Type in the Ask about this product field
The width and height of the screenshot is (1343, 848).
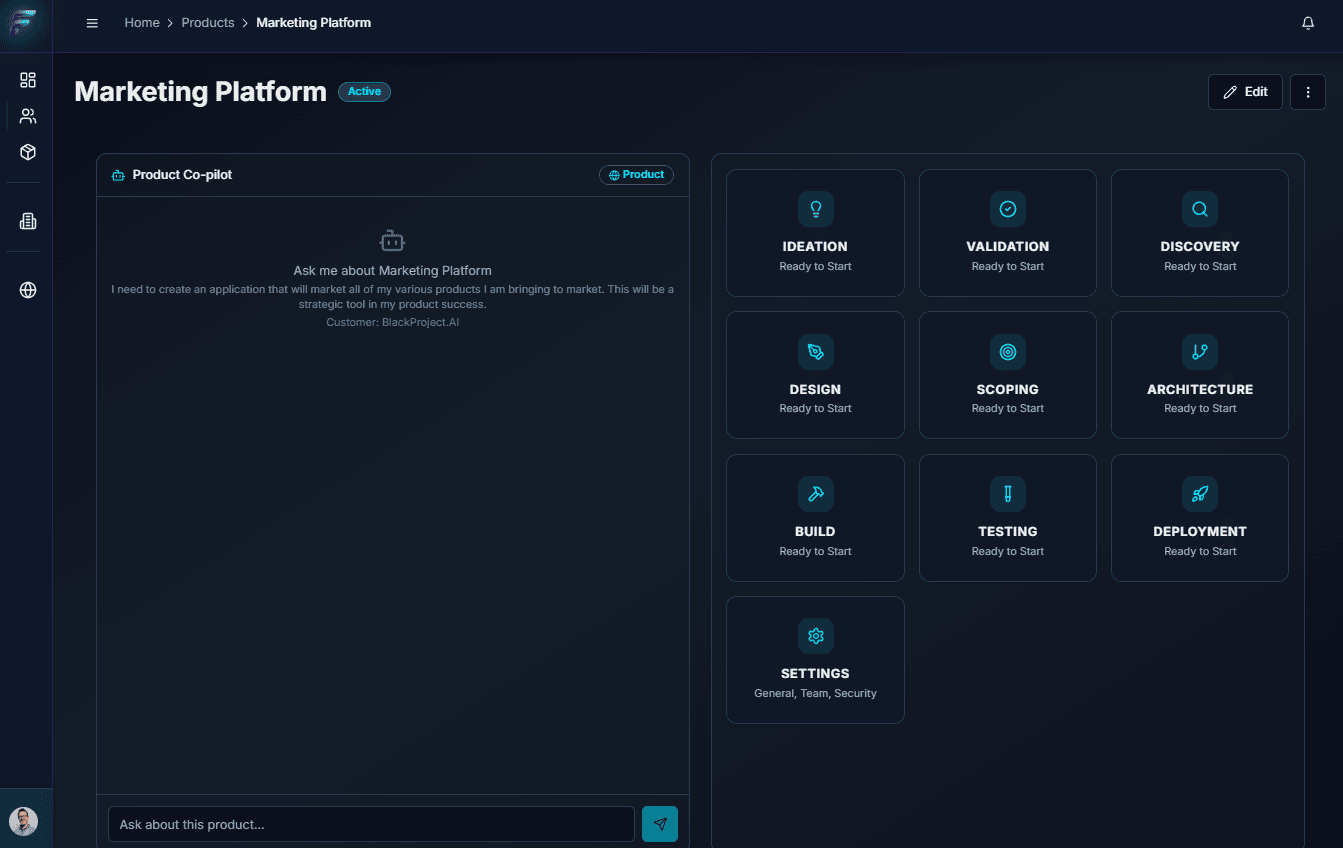(x=370, y=824)
